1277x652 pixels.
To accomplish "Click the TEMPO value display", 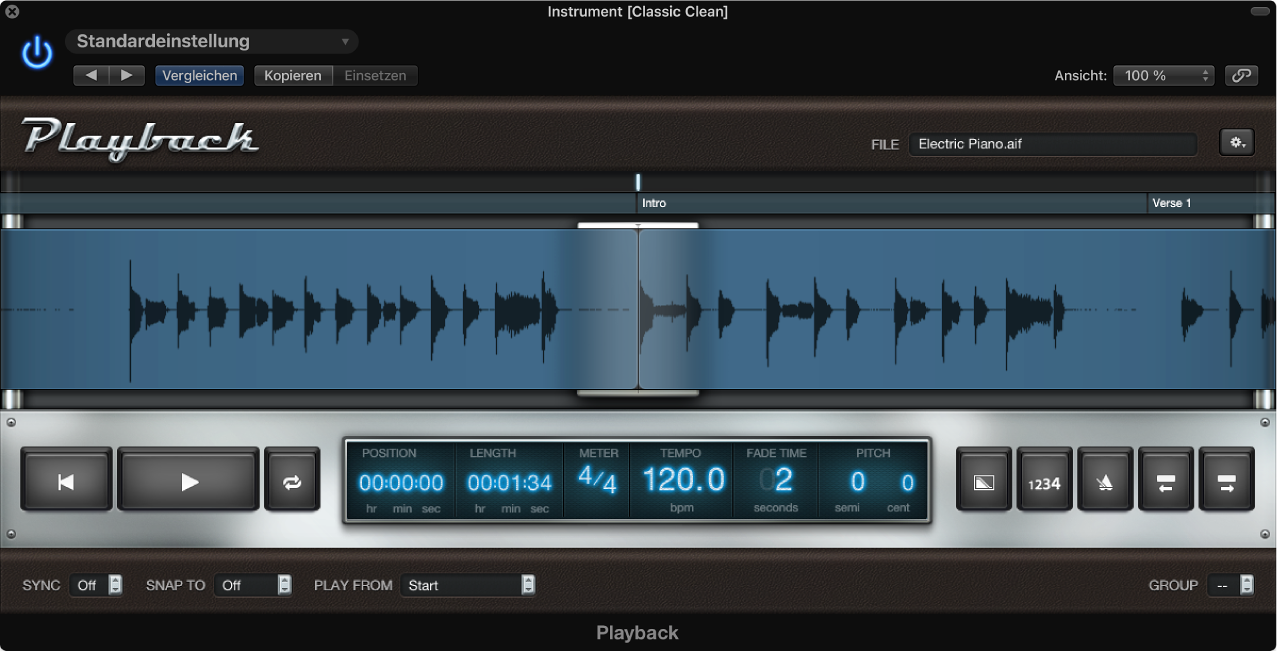I will tap(681, 481).
